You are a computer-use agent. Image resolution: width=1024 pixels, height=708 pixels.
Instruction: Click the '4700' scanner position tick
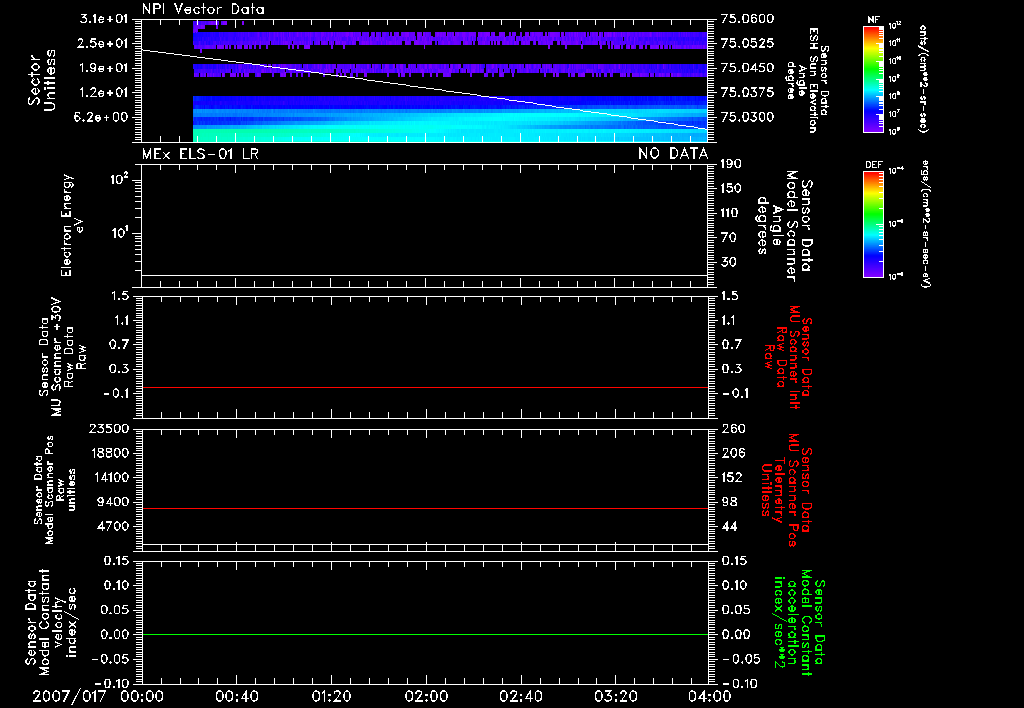point(113,526)
